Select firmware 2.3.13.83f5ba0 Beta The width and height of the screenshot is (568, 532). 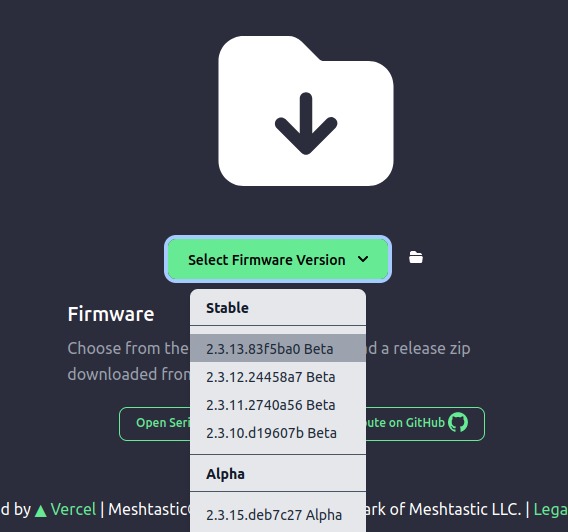[278, 348]
